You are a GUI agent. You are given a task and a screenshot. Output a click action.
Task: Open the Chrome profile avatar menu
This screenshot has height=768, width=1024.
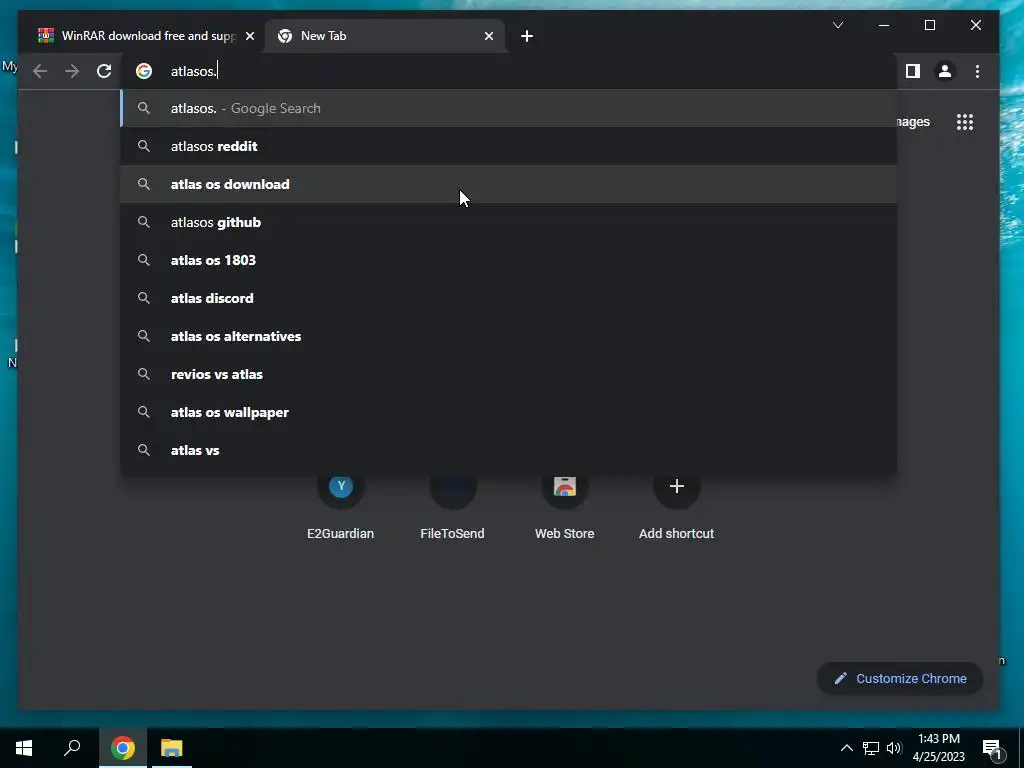pos(944,71)
